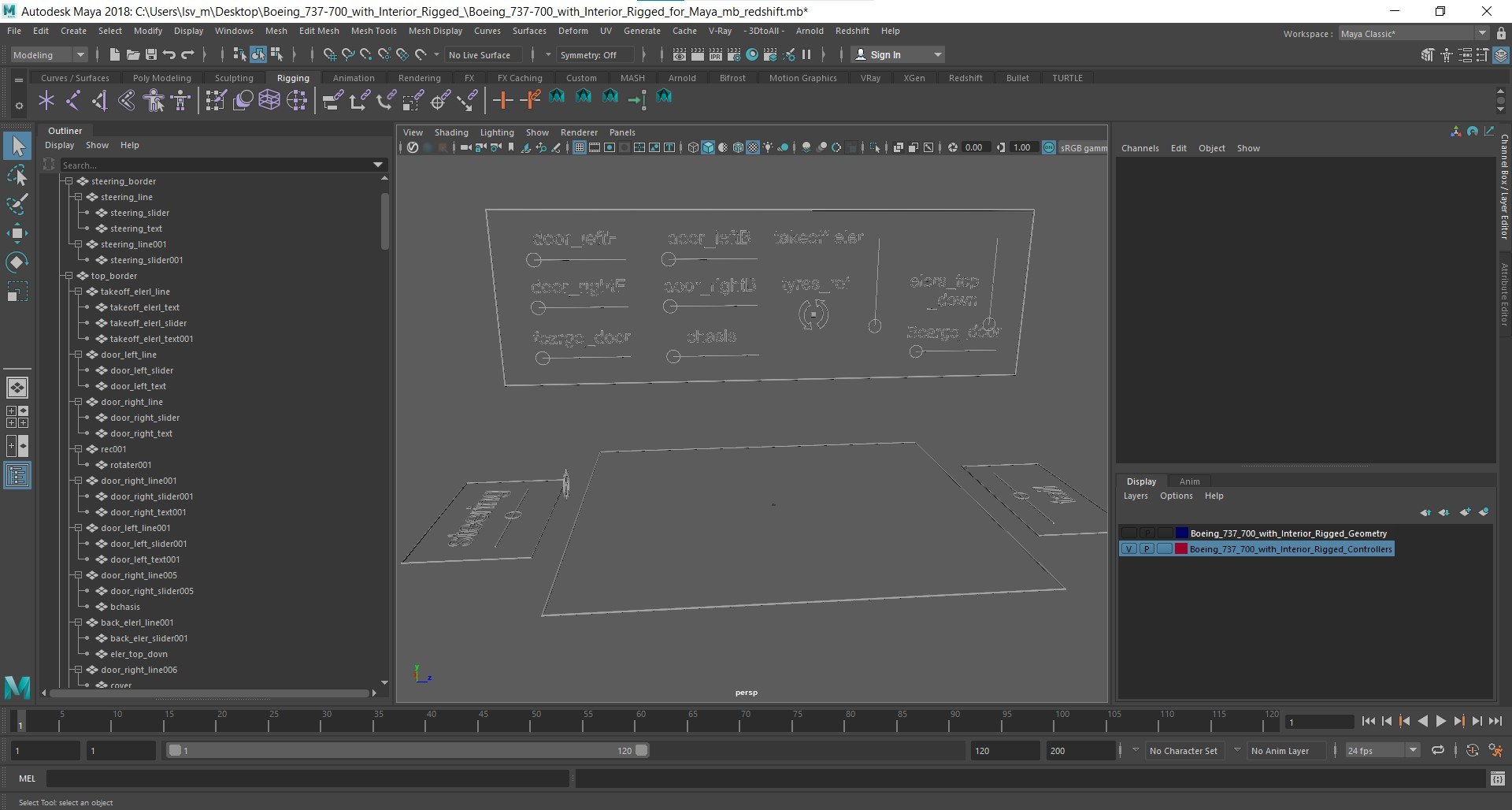Image resolution: width=1512 pixels, height=810 pixels.
Task: Click No Character Set button
Action: coord(1183,751)
